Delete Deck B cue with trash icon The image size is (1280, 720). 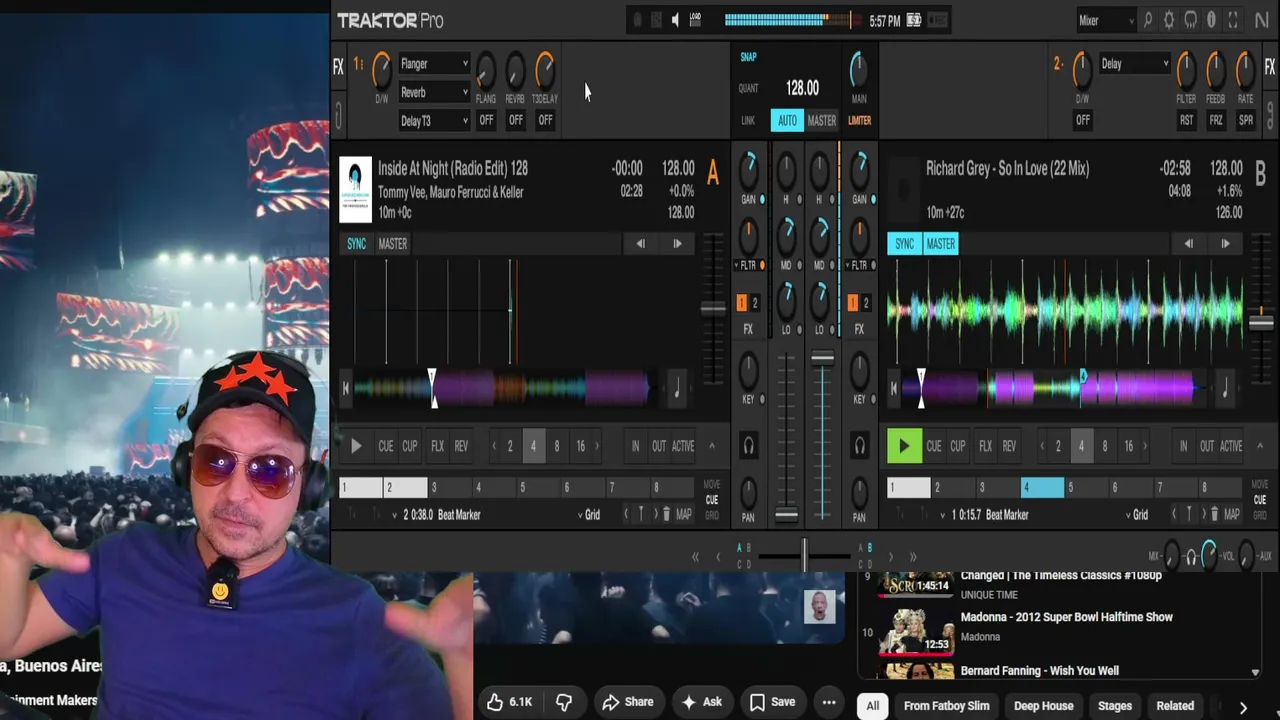[x=1214, y=514]
